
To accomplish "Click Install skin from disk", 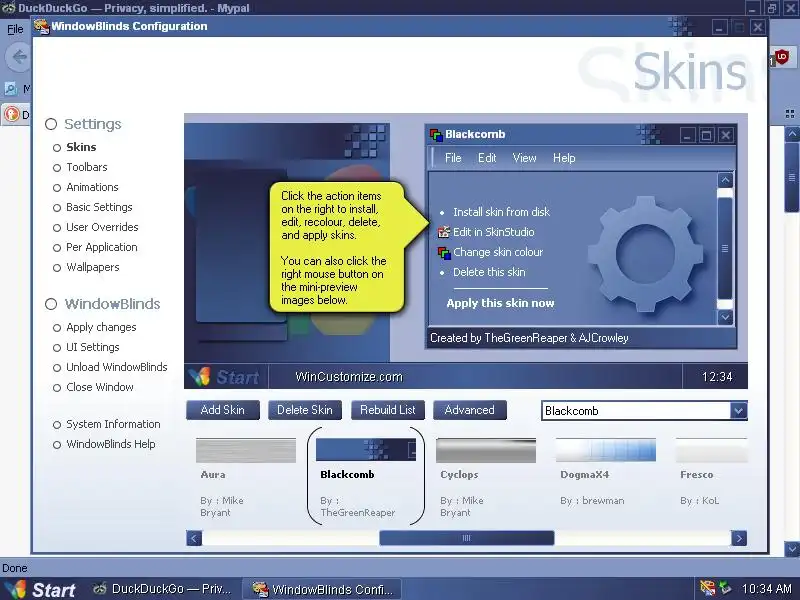I will 501,212.
